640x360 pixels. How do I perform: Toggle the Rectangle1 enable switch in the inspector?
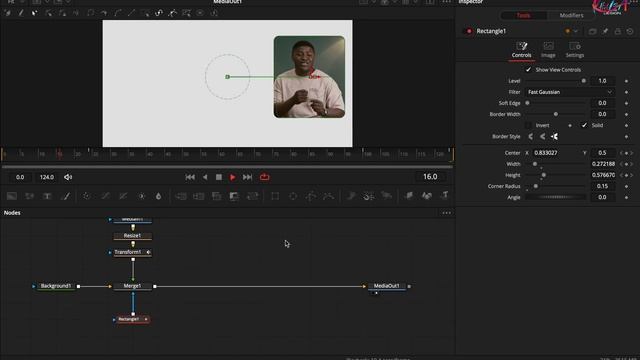tap(469, 31)
